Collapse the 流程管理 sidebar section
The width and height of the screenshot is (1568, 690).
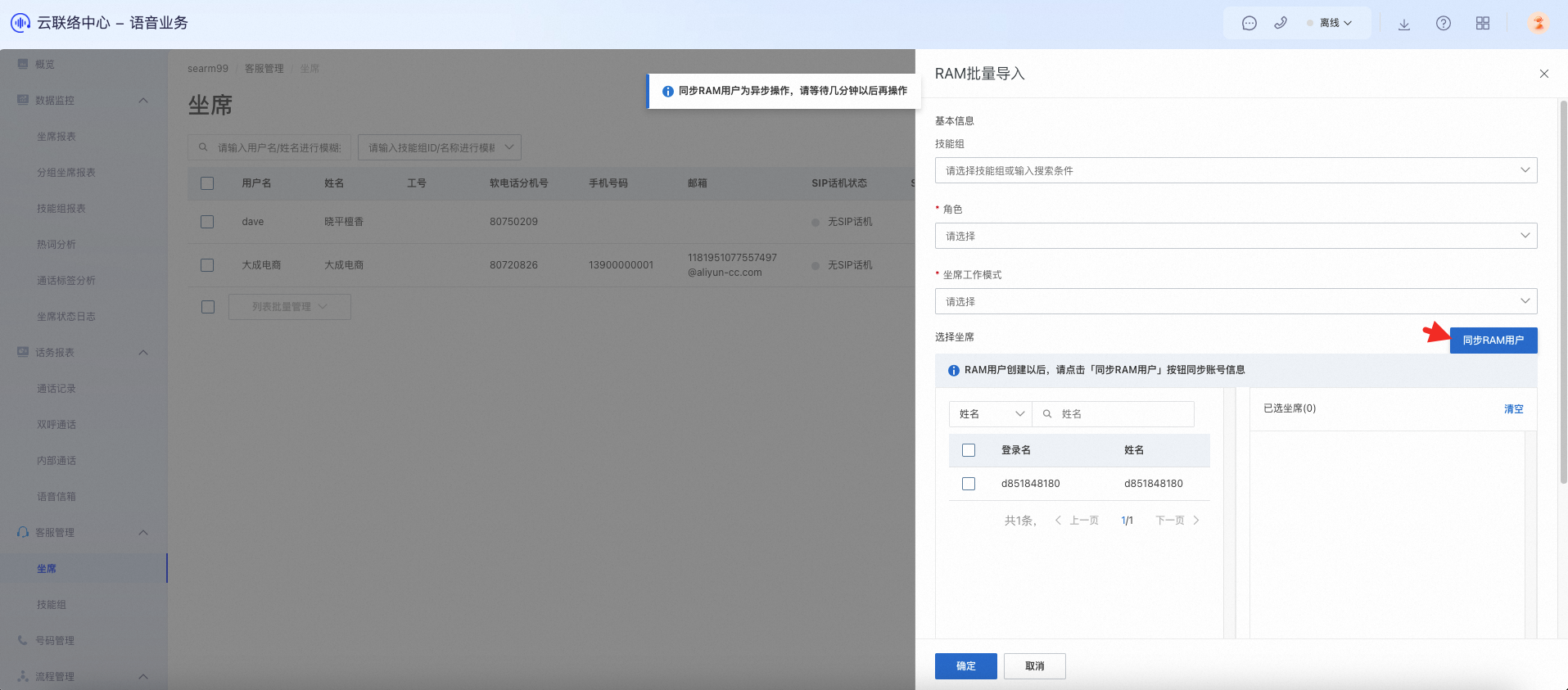143,676
